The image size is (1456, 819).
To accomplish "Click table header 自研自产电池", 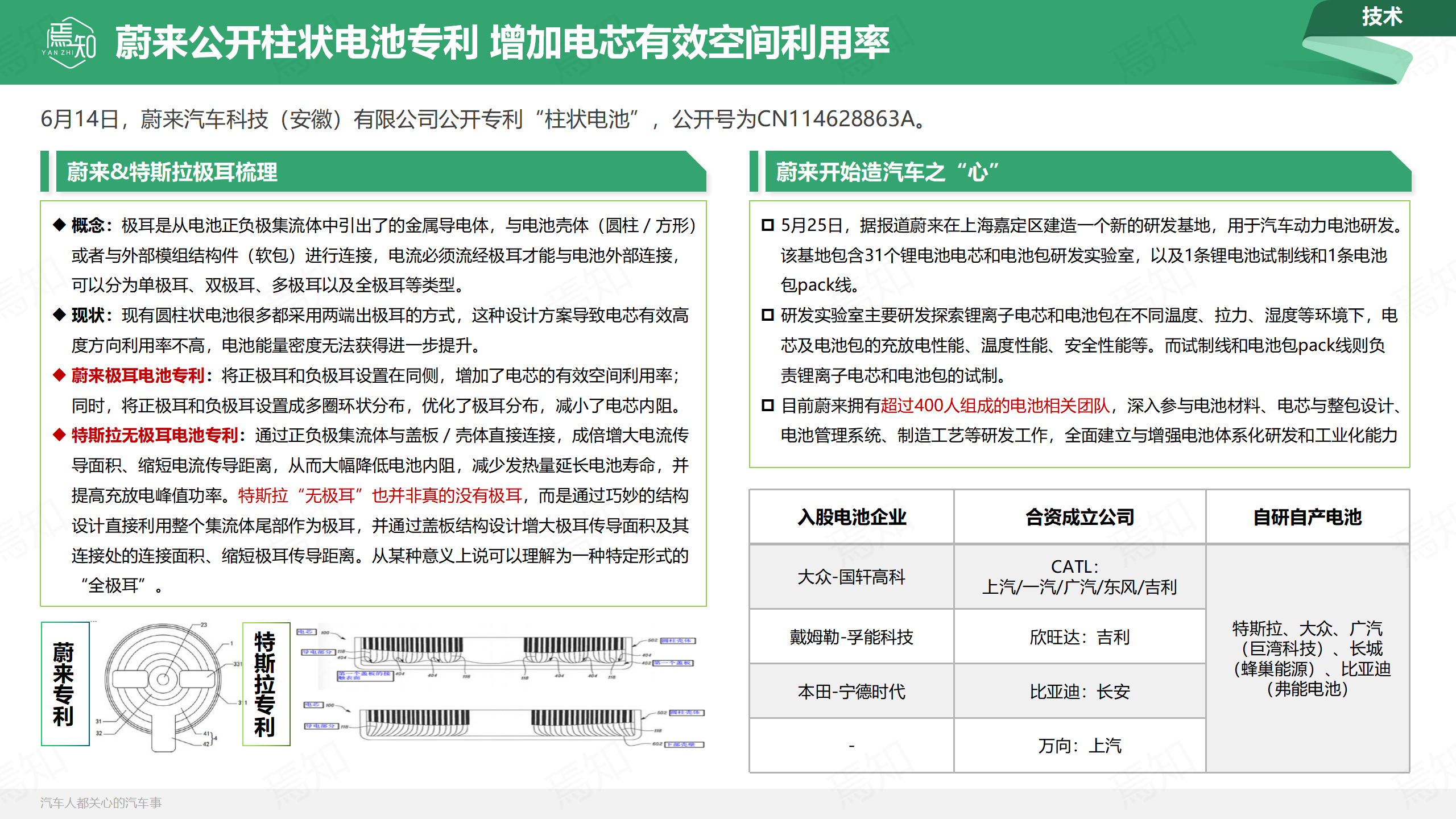I will (1308, 517).
